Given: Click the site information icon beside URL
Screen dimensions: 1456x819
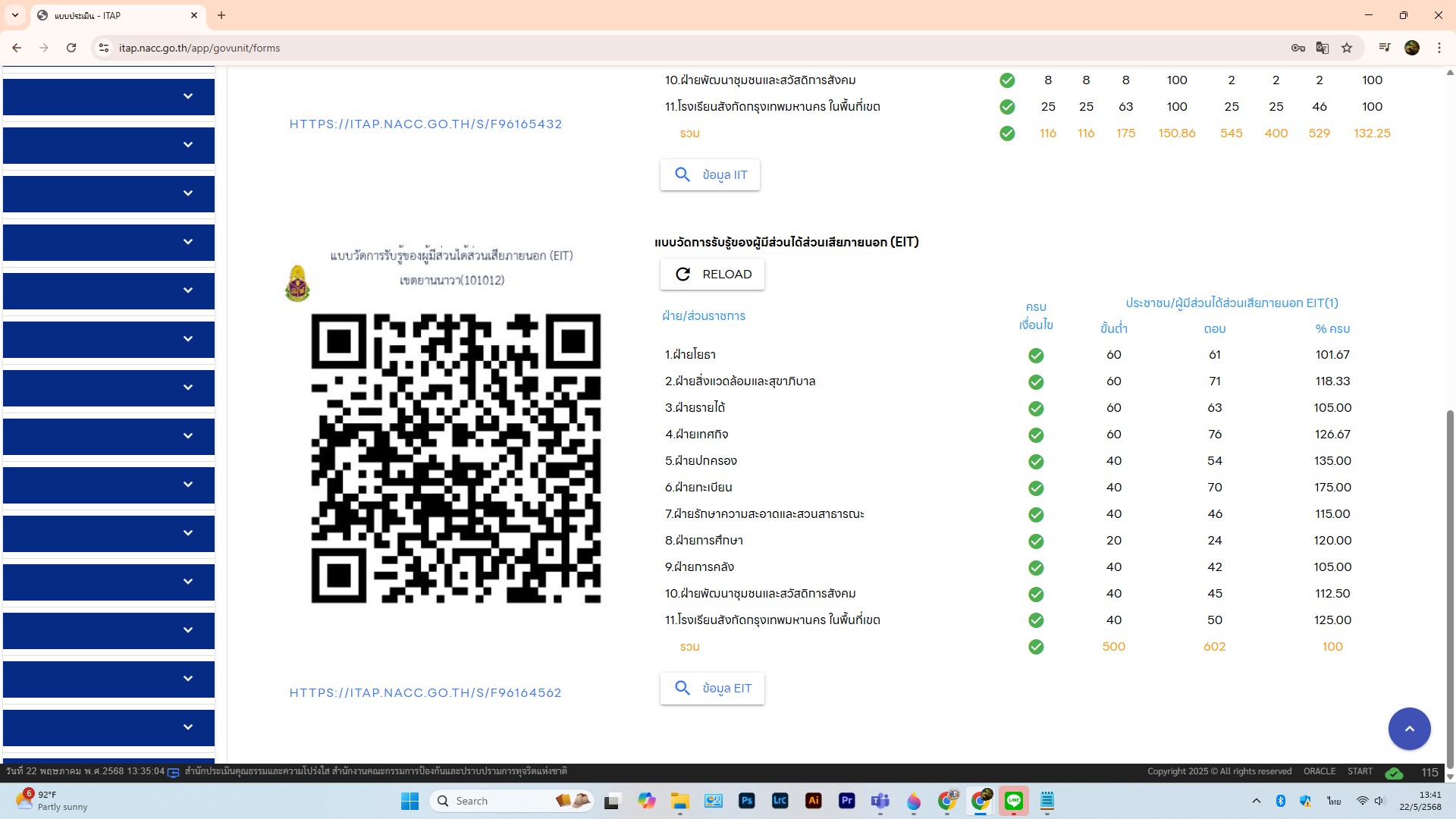Looking at the screenshot, I should [x=104, y=48].
